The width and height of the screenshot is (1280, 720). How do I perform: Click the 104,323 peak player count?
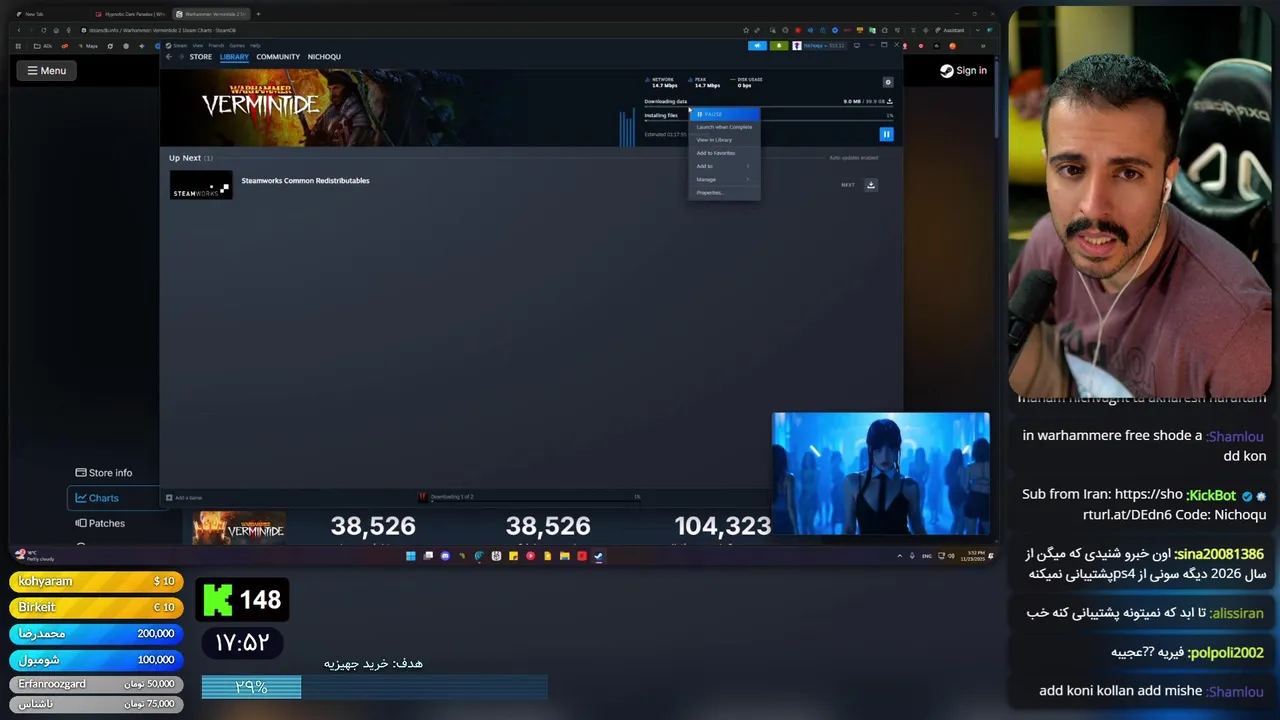722,526
